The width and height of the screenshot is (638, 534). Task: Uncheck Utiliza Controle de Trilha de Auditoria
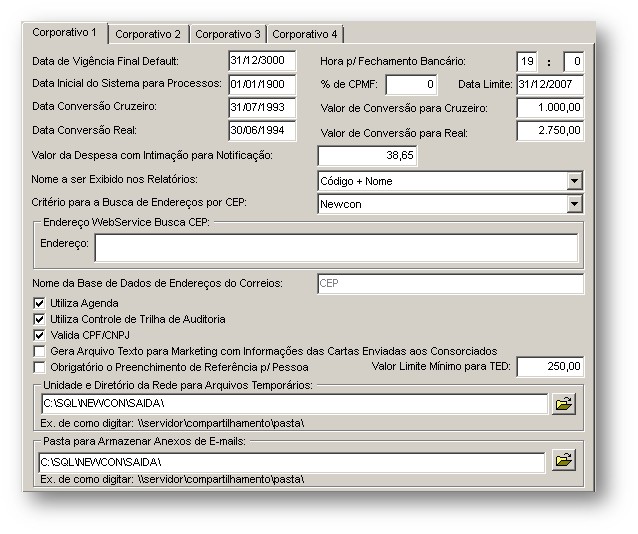tap(39, 319)
